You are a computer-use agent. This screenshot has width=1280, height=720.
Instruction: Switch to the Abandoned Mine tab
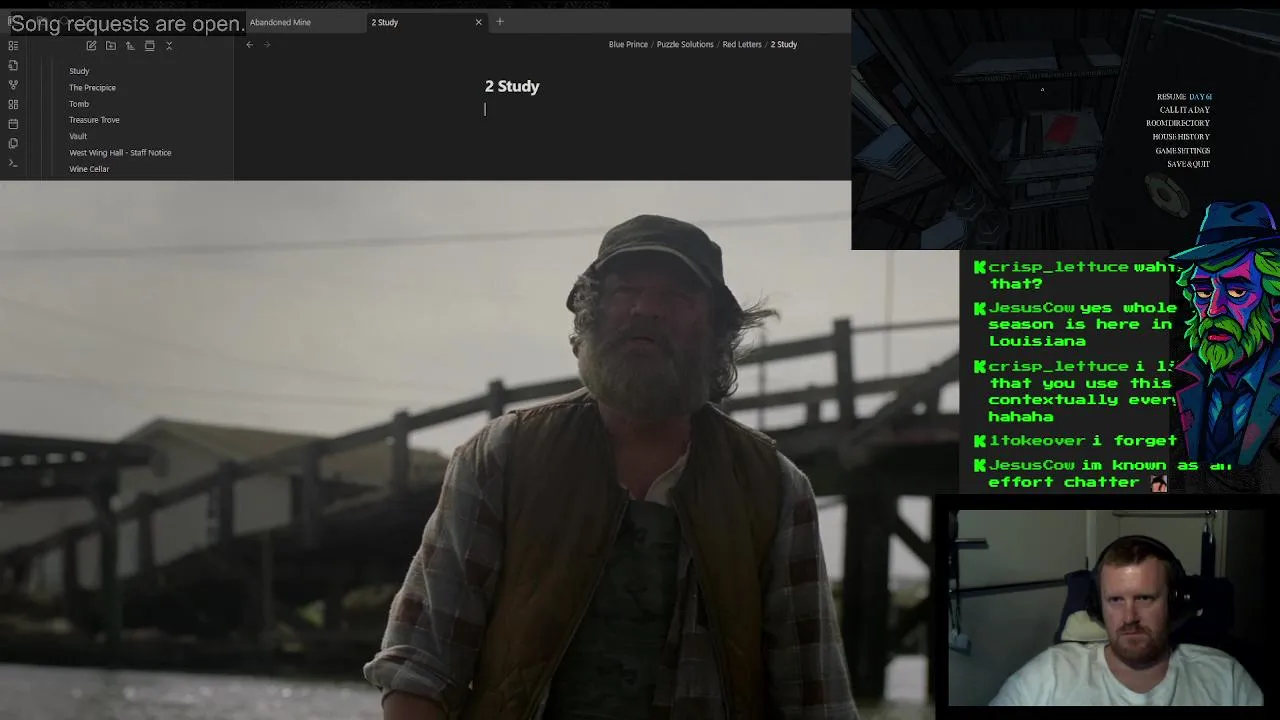coord(280,22)
